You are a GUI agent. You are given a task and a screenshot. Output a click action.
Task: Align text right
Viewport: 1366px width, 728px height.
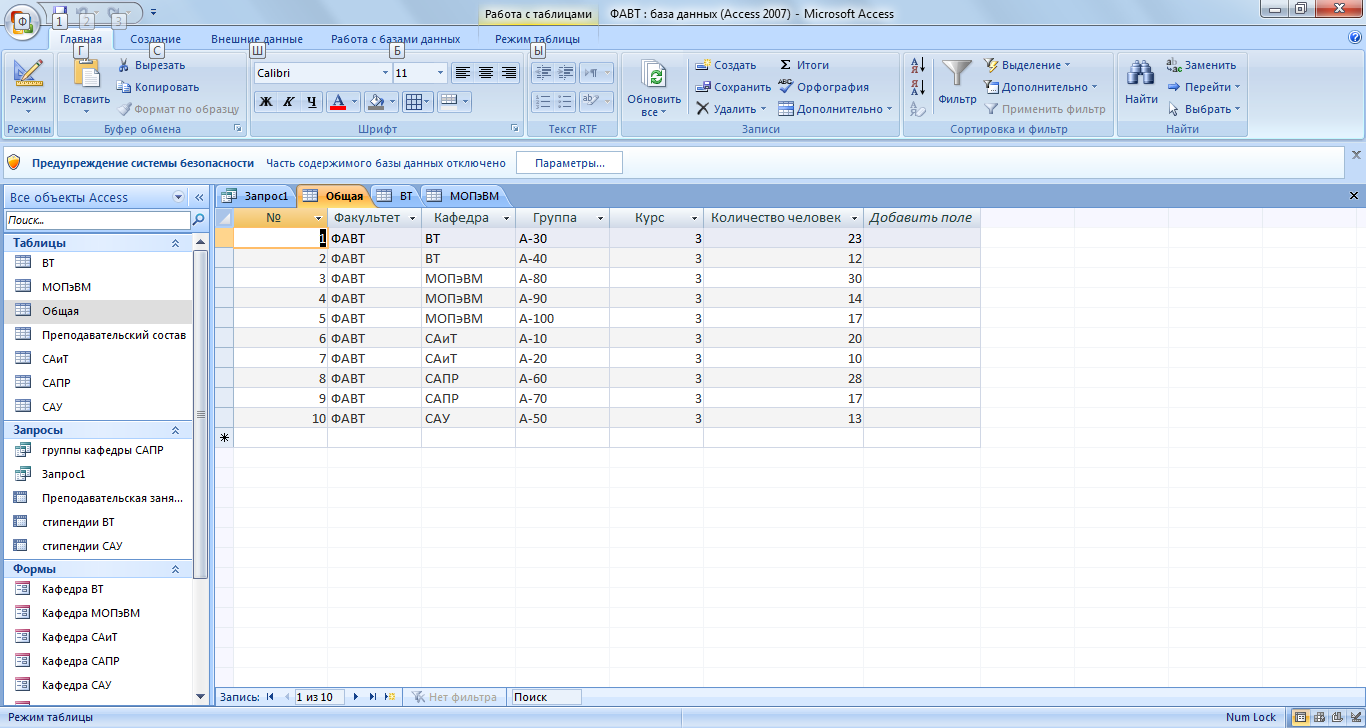pyautogui.click(x=509, y=72)
